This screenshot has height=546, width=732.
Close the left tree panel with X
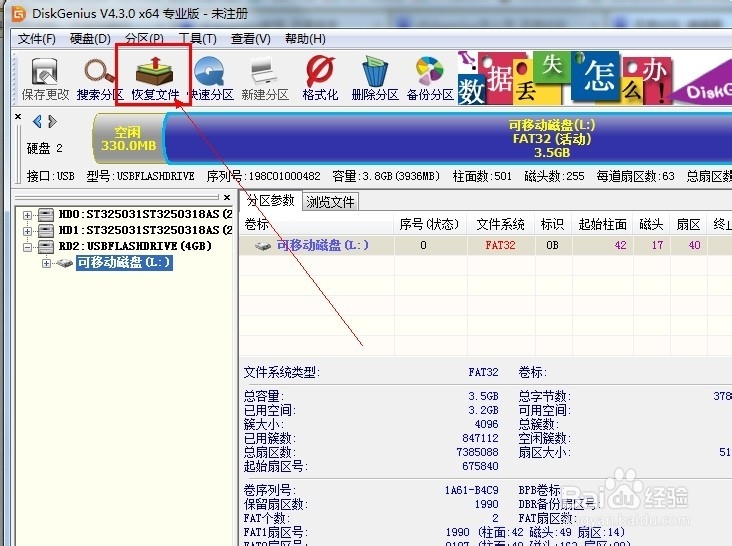pos(227,197)
